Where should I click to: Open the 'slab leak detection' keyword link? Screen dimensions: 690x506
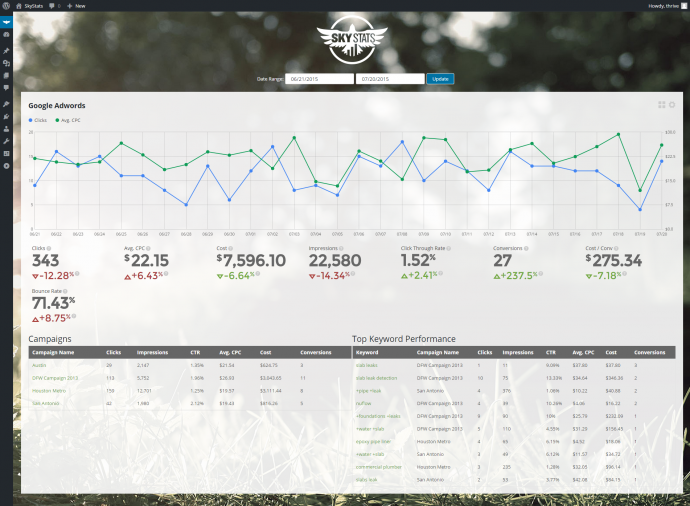click(x=376, y=378)
